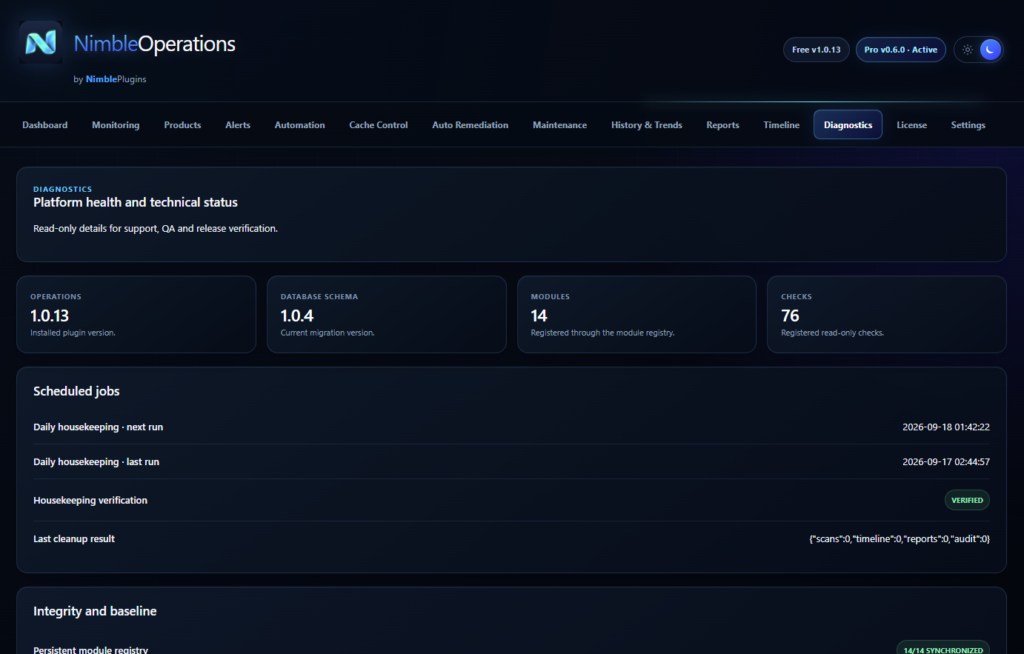Go to the Settings tab
The height and width of the screenshot is (654, 1024).
[x=967, y=125]
